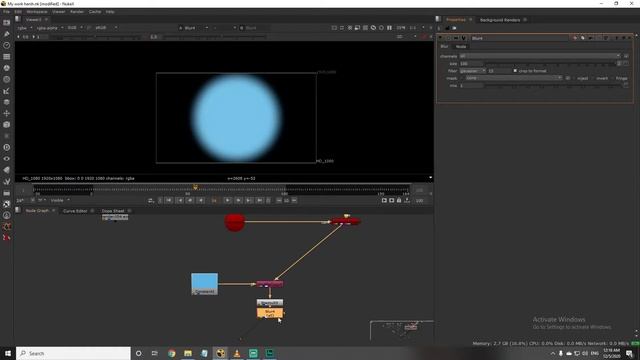640x360 pixels.
Task: Open the Render menu
Action: point(77,12)
